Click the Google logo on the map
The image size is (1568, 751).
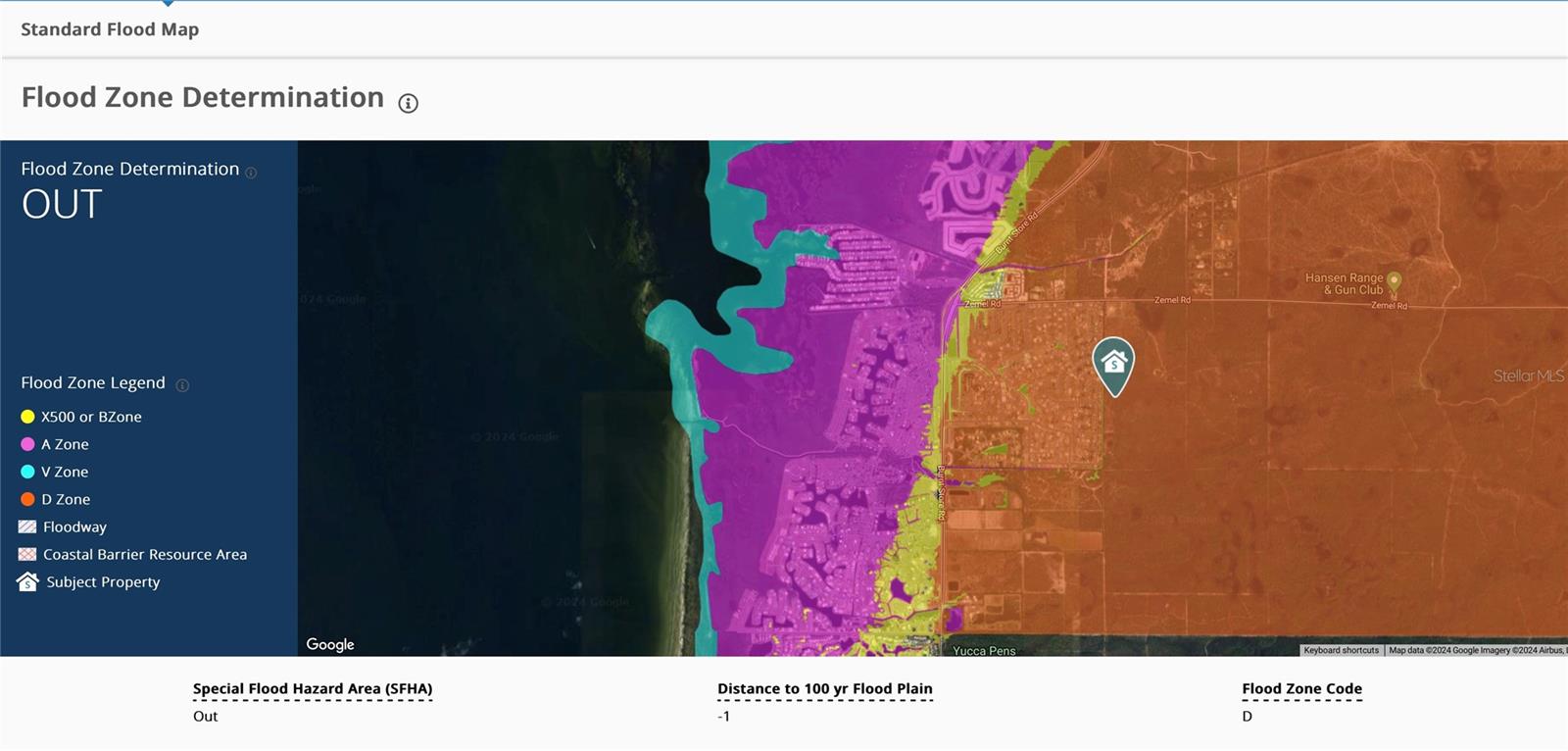click(330, 644)
